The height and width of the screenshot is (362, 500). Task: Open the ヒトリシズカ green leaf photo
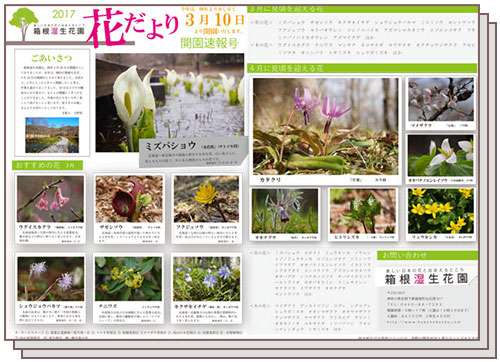363,211
